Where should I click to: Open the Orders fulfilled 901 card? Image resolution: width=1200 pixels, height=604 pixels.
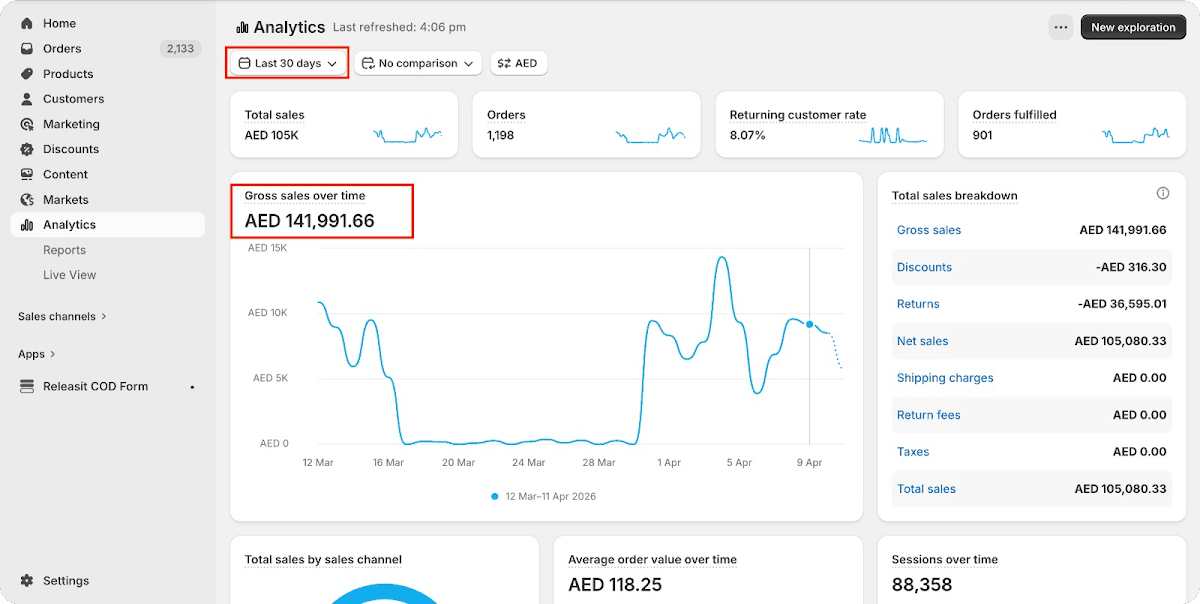tap(1073, 125)
